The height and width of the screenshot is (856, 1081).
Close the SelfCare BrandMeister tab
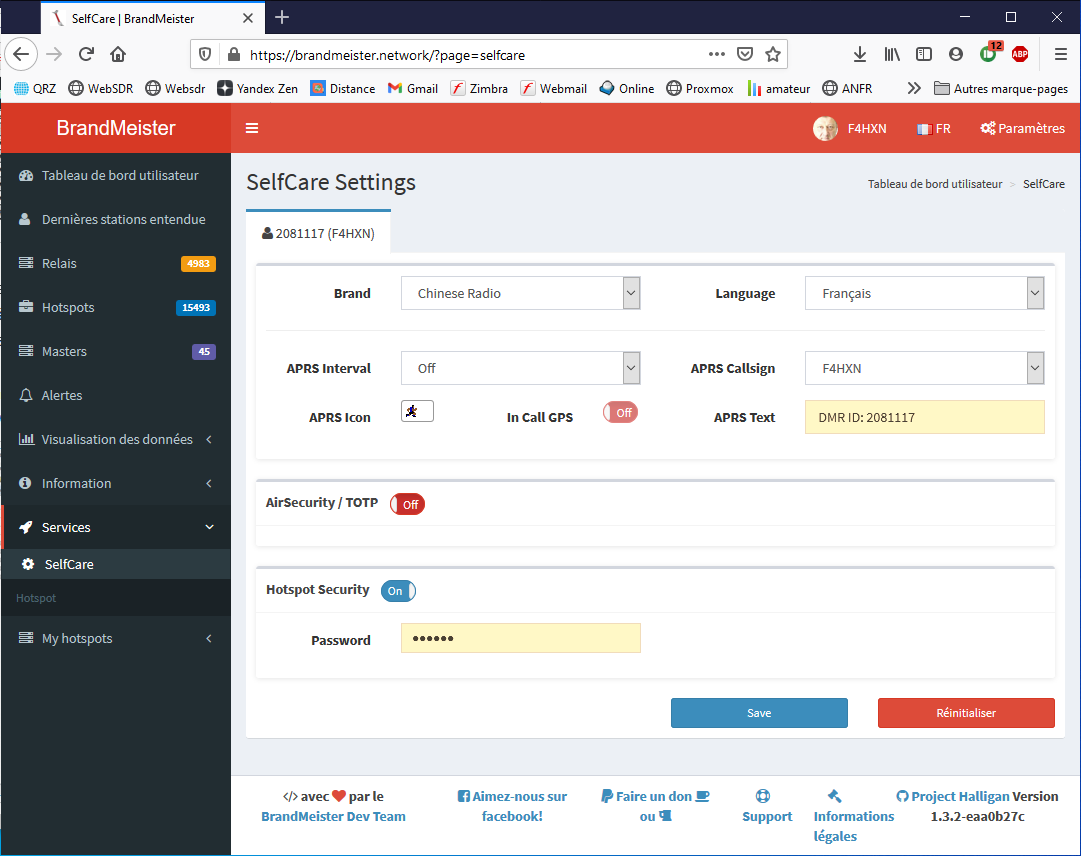[248, 18]
